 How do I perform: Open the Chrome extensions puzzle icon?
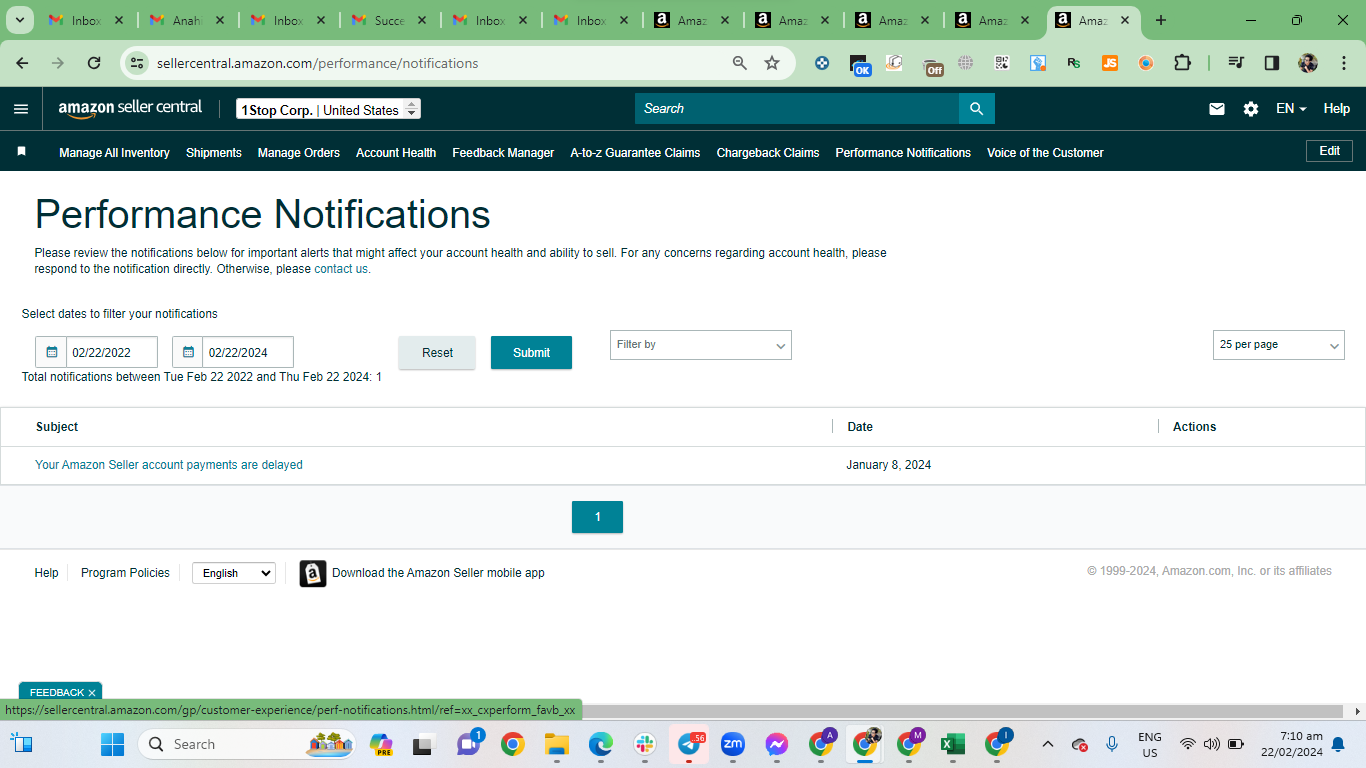click(x=1182, y=63)
